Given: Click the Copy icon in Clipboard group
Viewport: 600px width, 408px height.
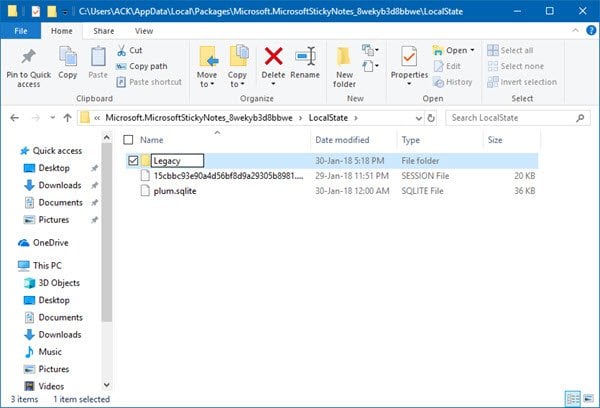Looking at the screenshot, I should [x=68, y=57].
